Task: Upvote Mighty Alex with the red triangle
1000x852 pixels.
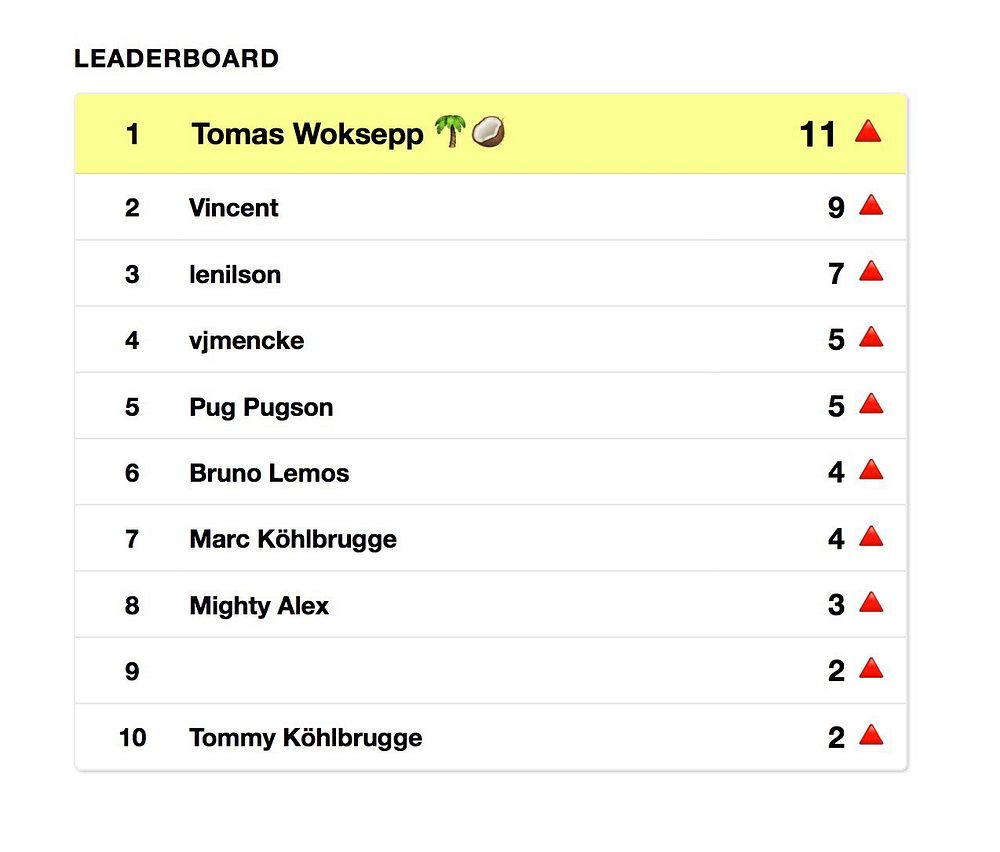Action: tap(871, 602)
